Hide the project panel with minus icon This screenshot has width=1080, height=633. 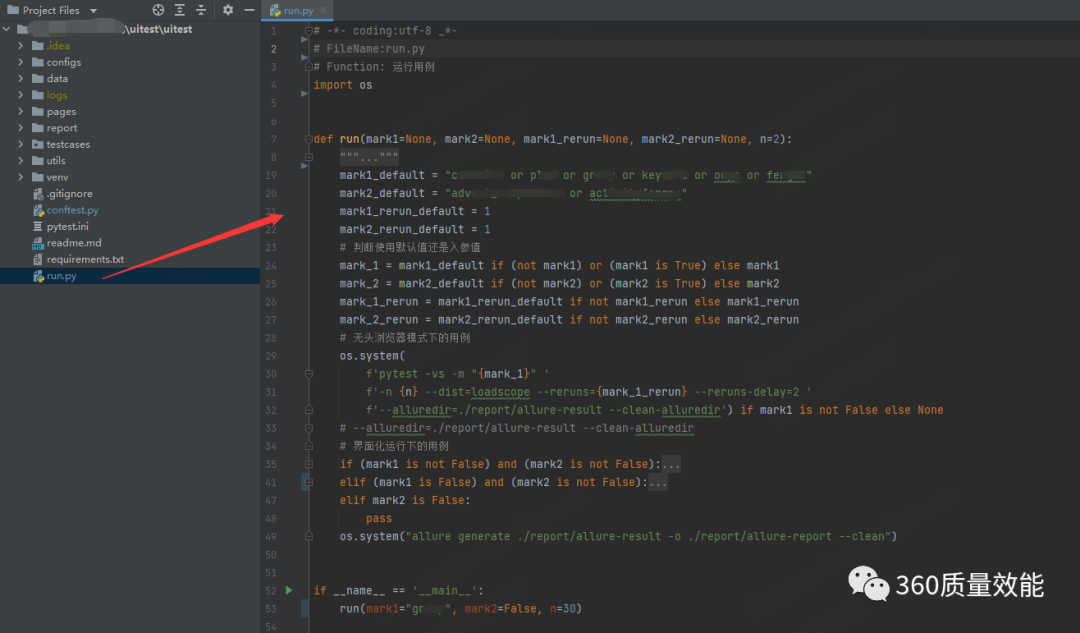click(x=249, y=10)
